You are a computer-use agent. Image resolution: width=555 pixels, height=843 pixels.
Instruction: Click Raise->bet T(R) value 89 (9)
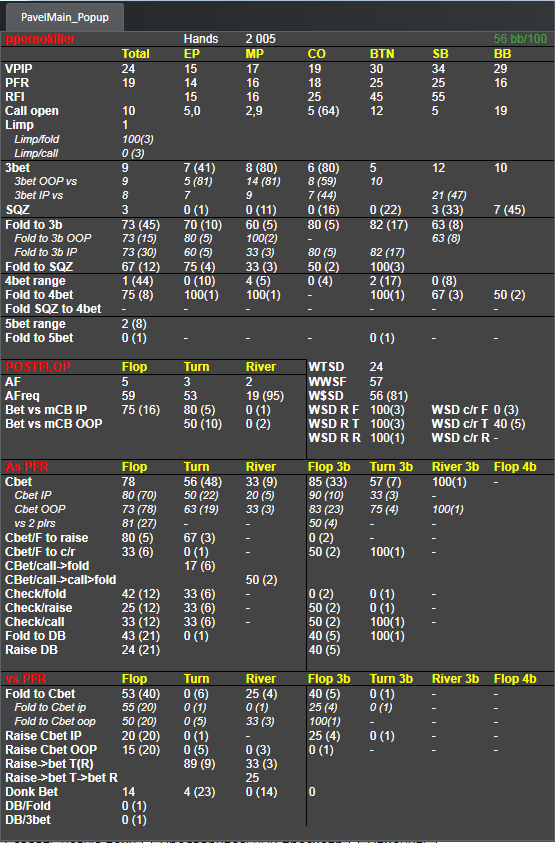pos(199,763)
